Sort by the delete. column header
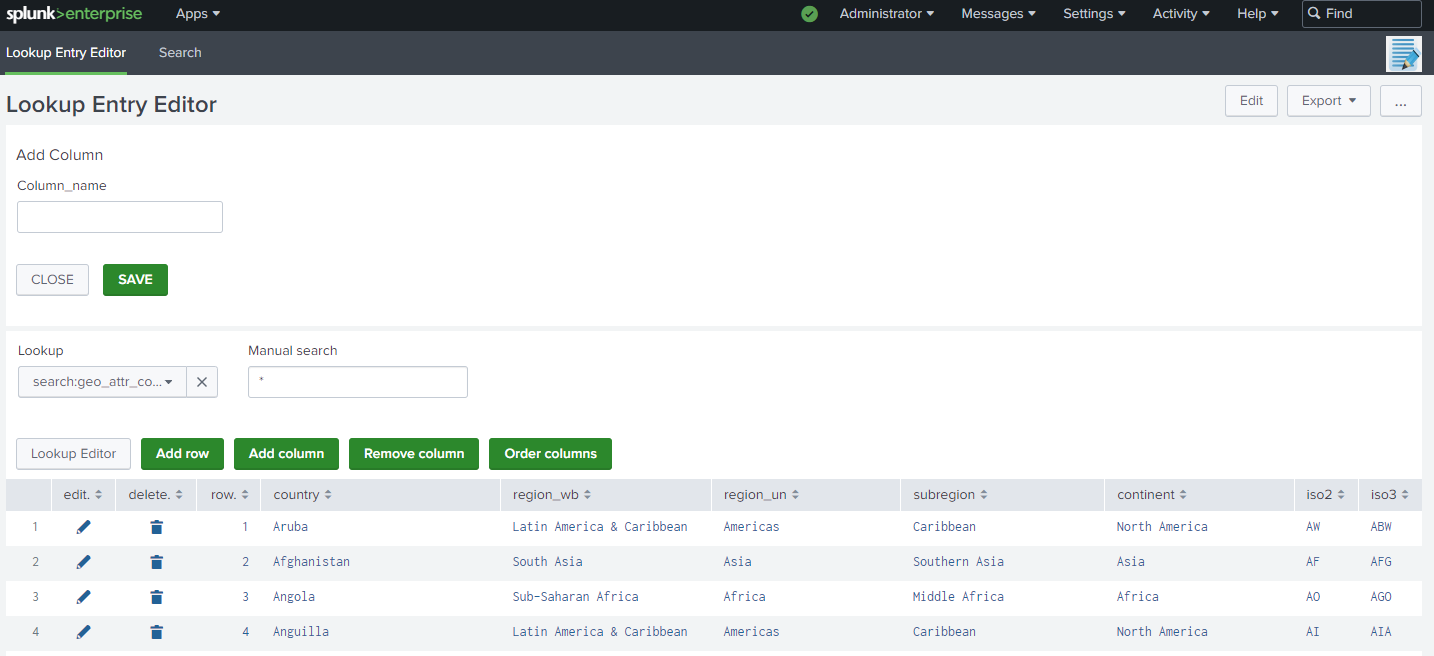 [155, 495]
